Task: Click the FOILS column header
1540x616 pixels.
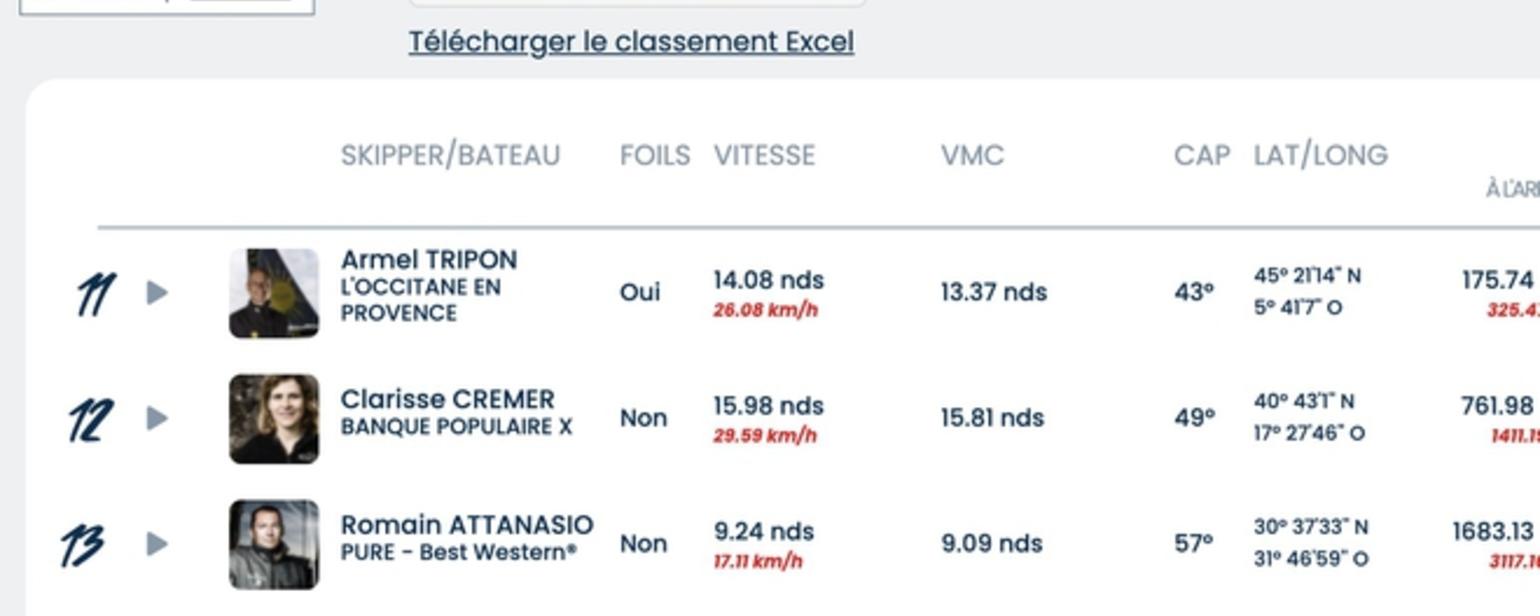Action: (x=655, y=155)
